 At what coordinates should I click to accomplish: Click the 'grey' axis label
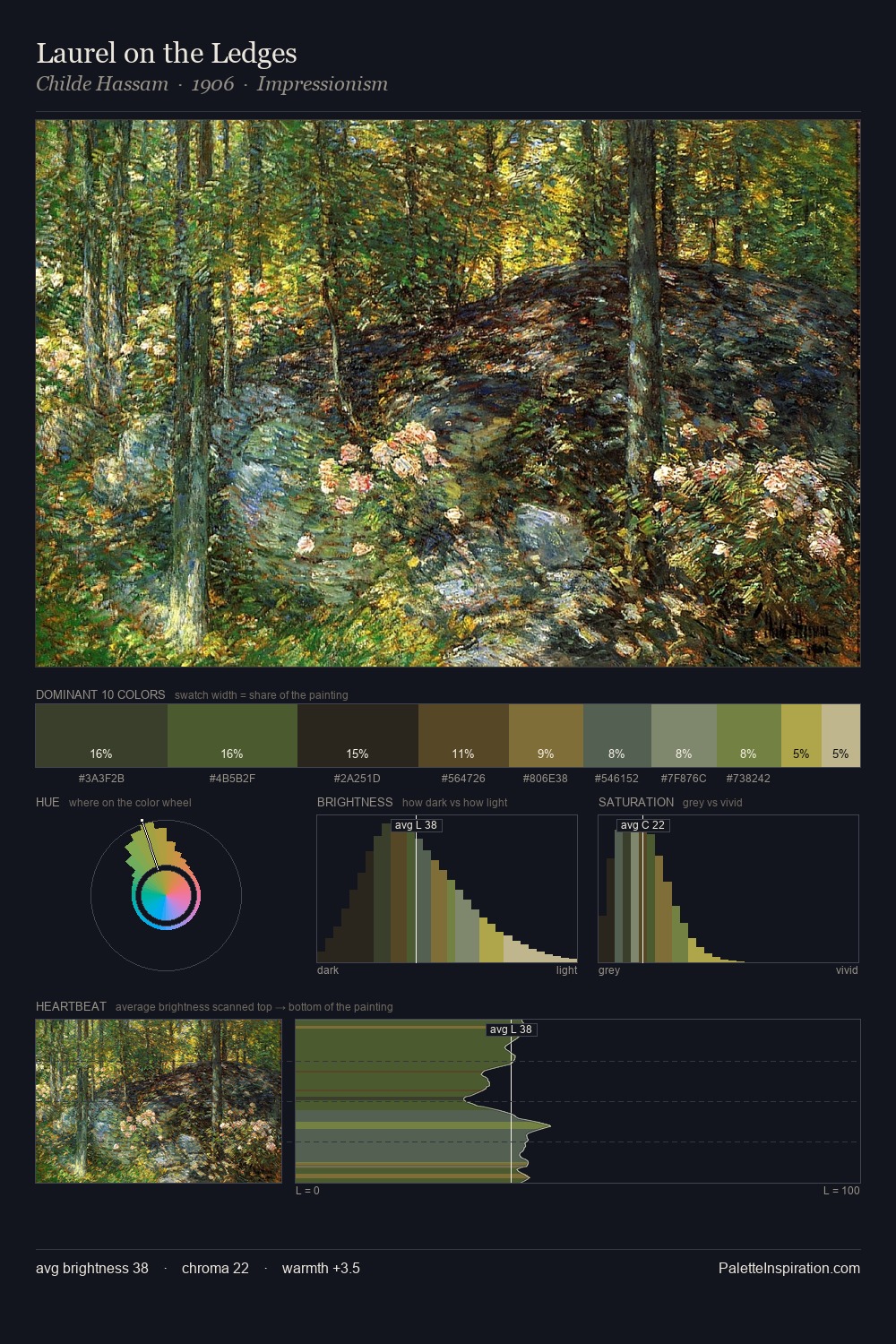(609, 970)
